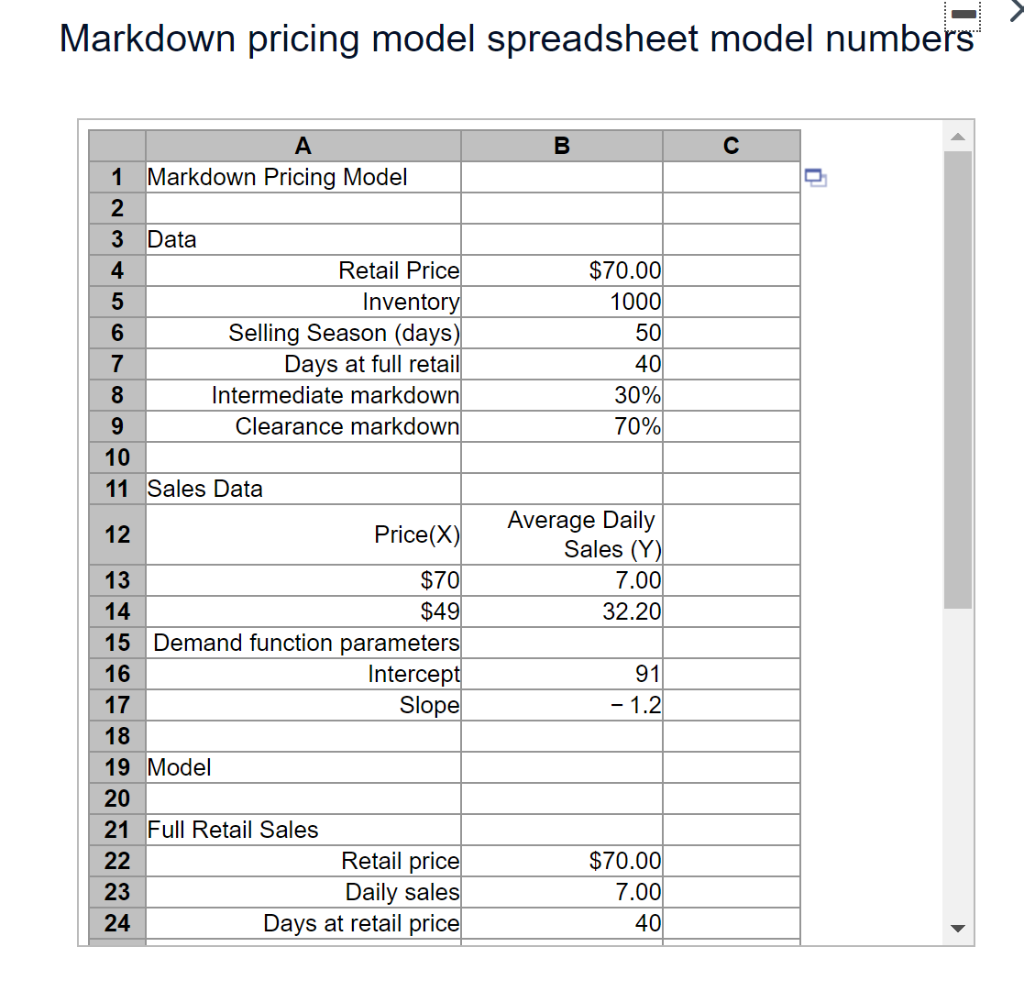Select column header A
Viewport: 1024px width, 1002px height.
coord(303,145)
